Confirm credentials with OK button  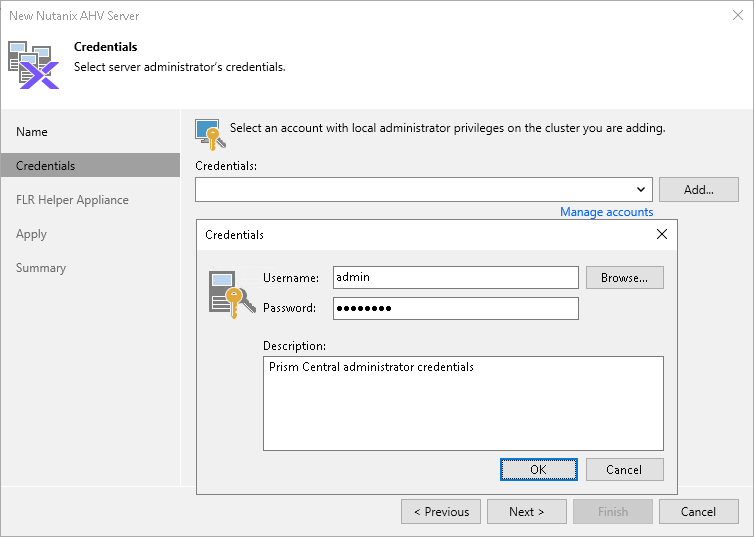click(x=538, y=470)
